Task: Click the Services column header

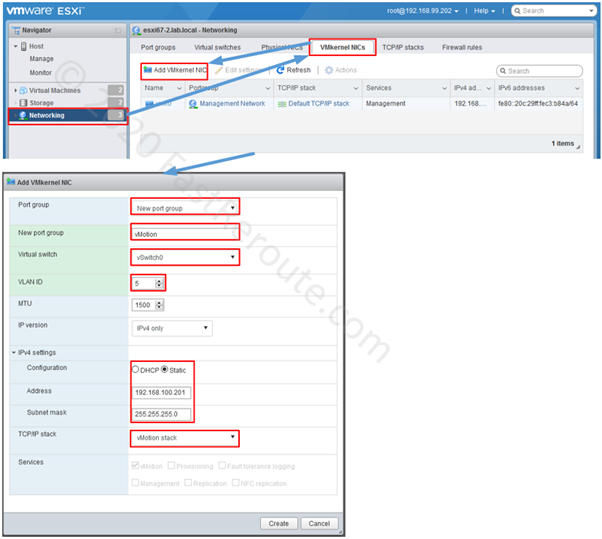Action: click(x=406, y=88)
